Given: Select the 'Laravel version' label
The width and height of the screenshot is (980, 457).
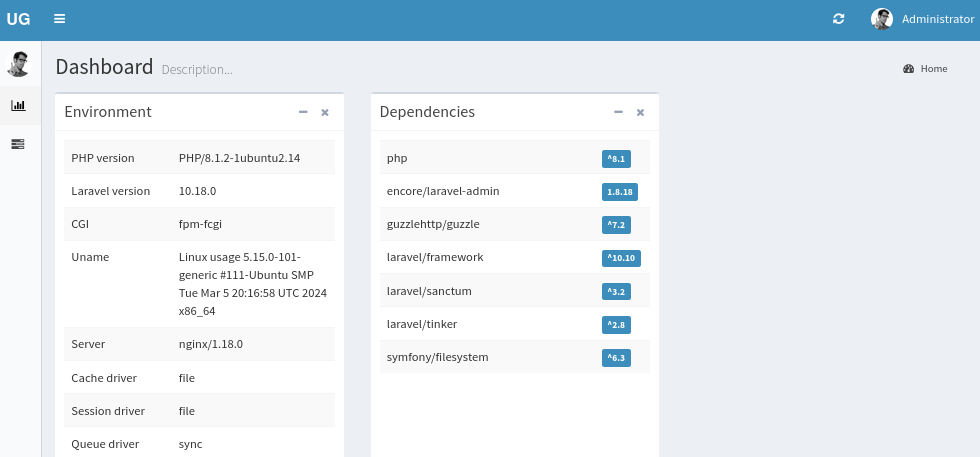Looking at the screenshot, I should [111, 191].
